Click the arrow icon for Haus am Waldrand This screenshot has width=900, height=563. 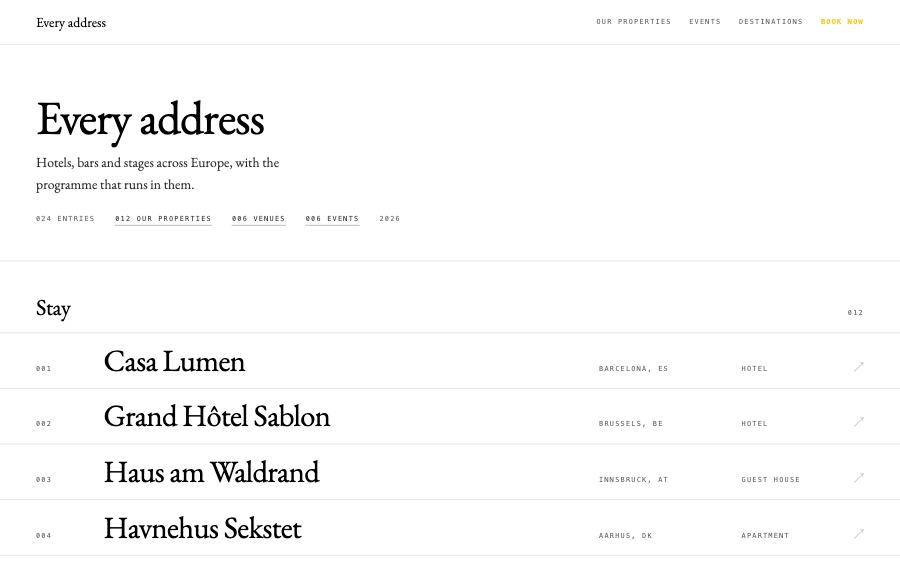point(859,477)
